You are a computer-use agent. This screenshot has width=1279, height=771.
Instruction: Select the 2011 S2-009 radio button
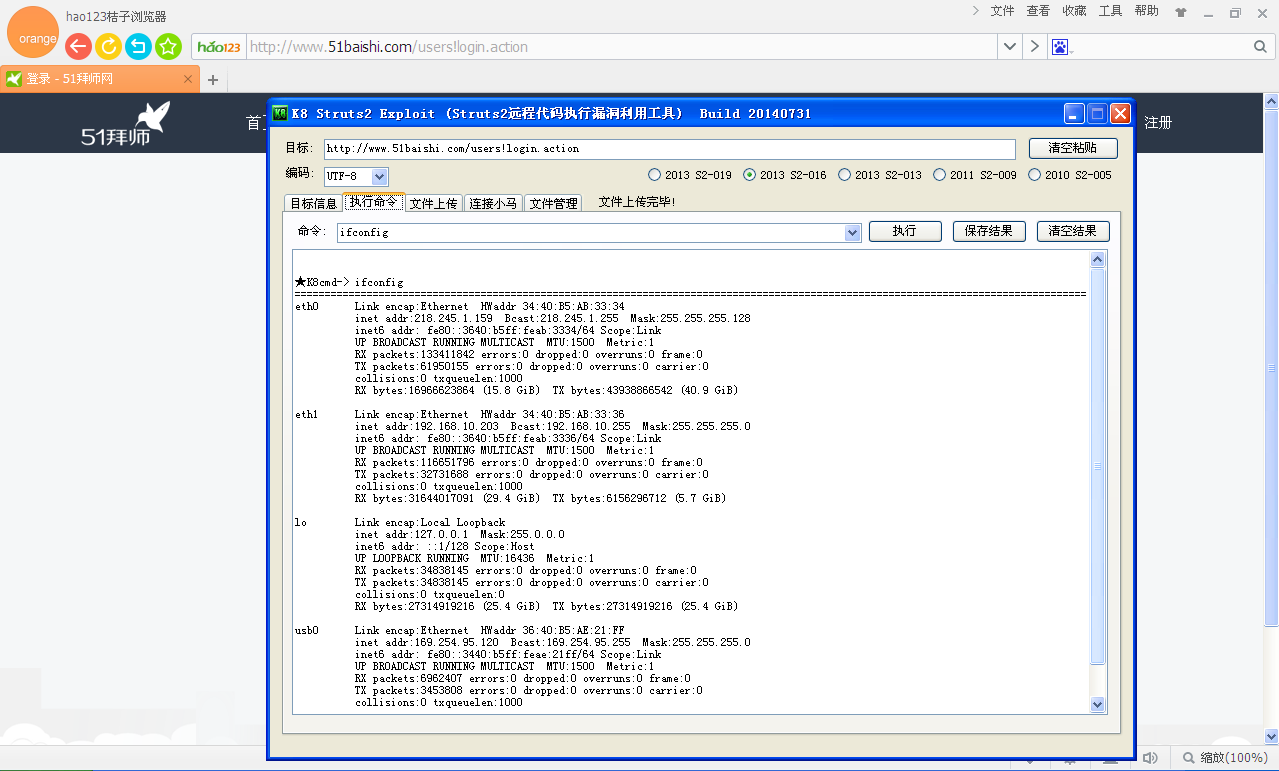(974, 175)
